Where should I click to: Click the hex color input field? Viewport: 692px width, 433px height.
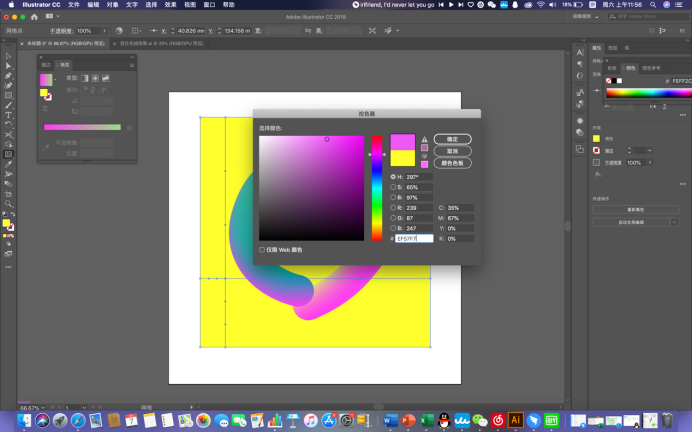click(414, 238)
